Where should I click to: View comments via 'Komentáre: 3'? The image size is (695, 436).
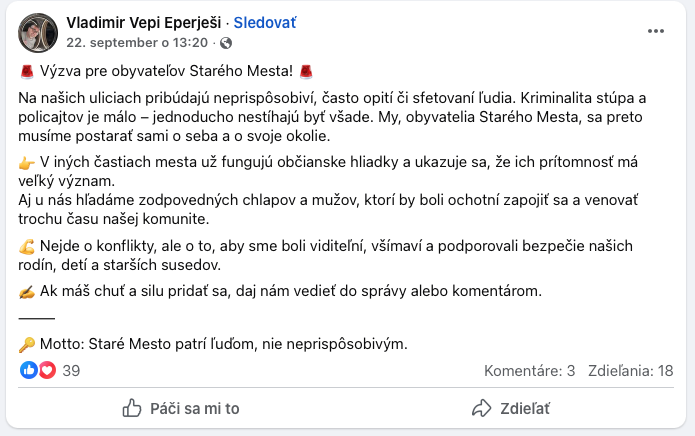(529, 371)
